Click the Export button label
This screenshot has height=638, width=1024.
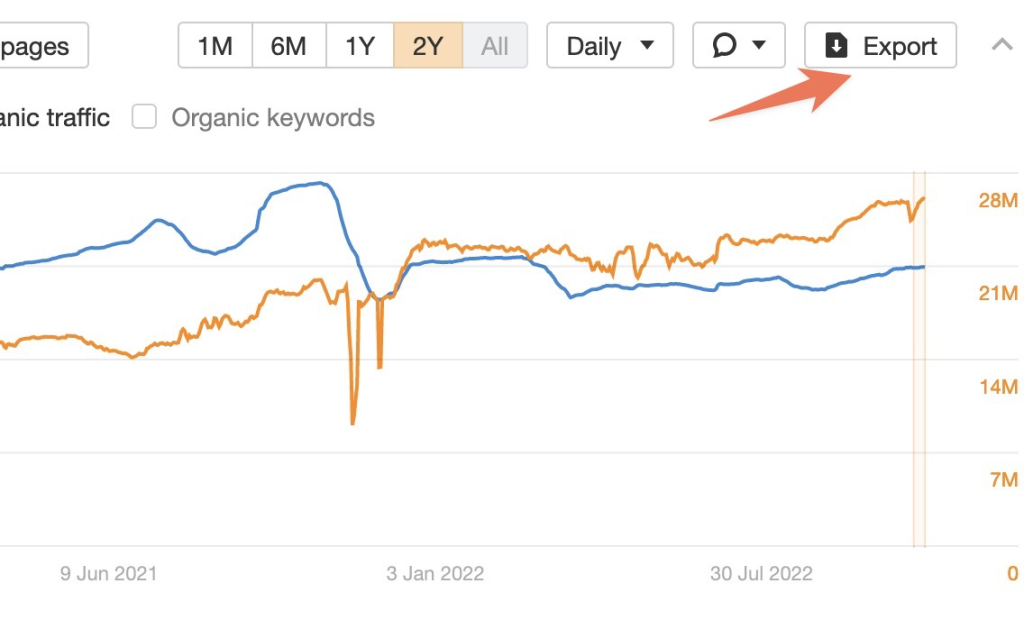[x=900, y=46]
